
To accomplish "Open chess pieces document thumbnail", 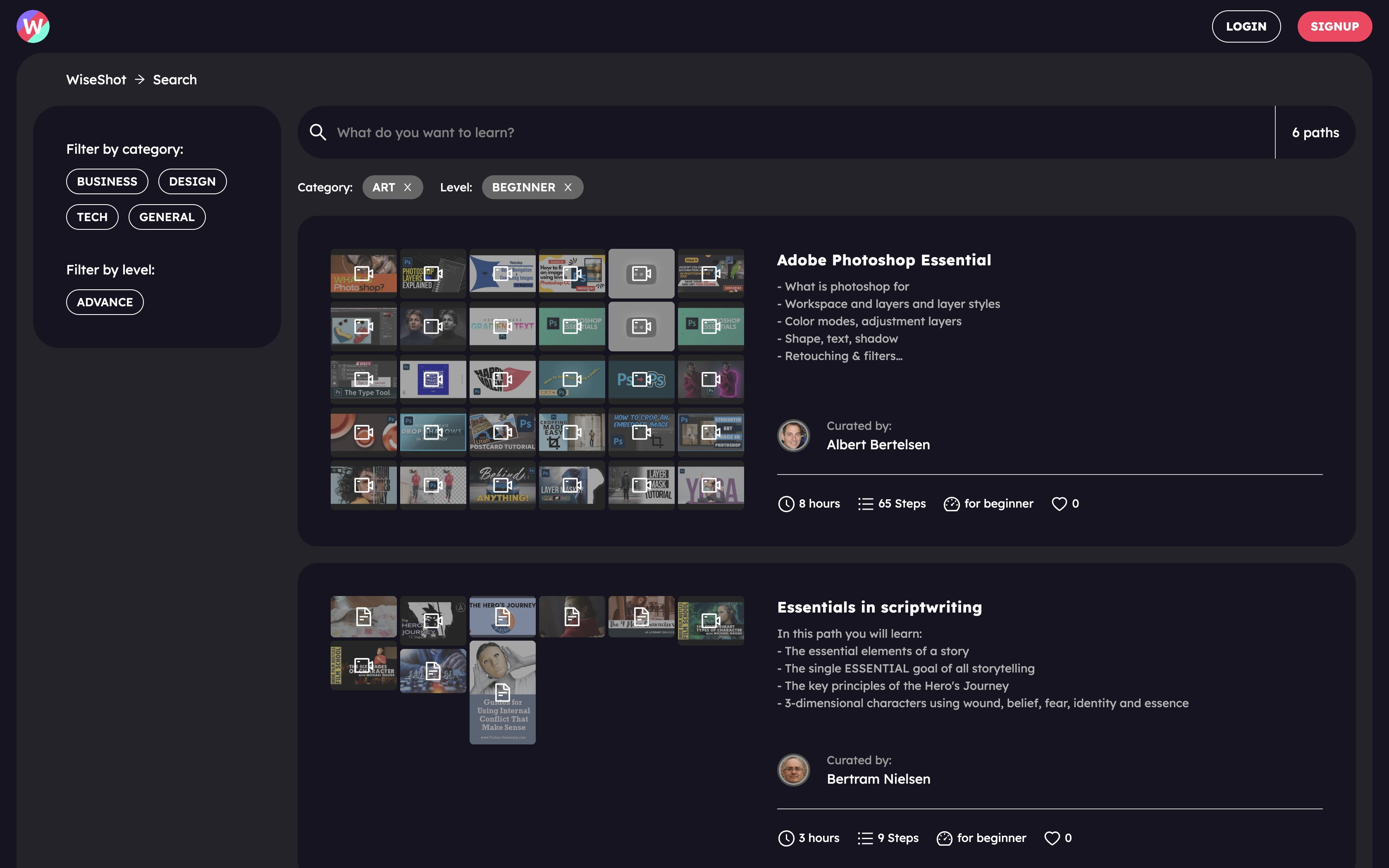I will [433, 670].
